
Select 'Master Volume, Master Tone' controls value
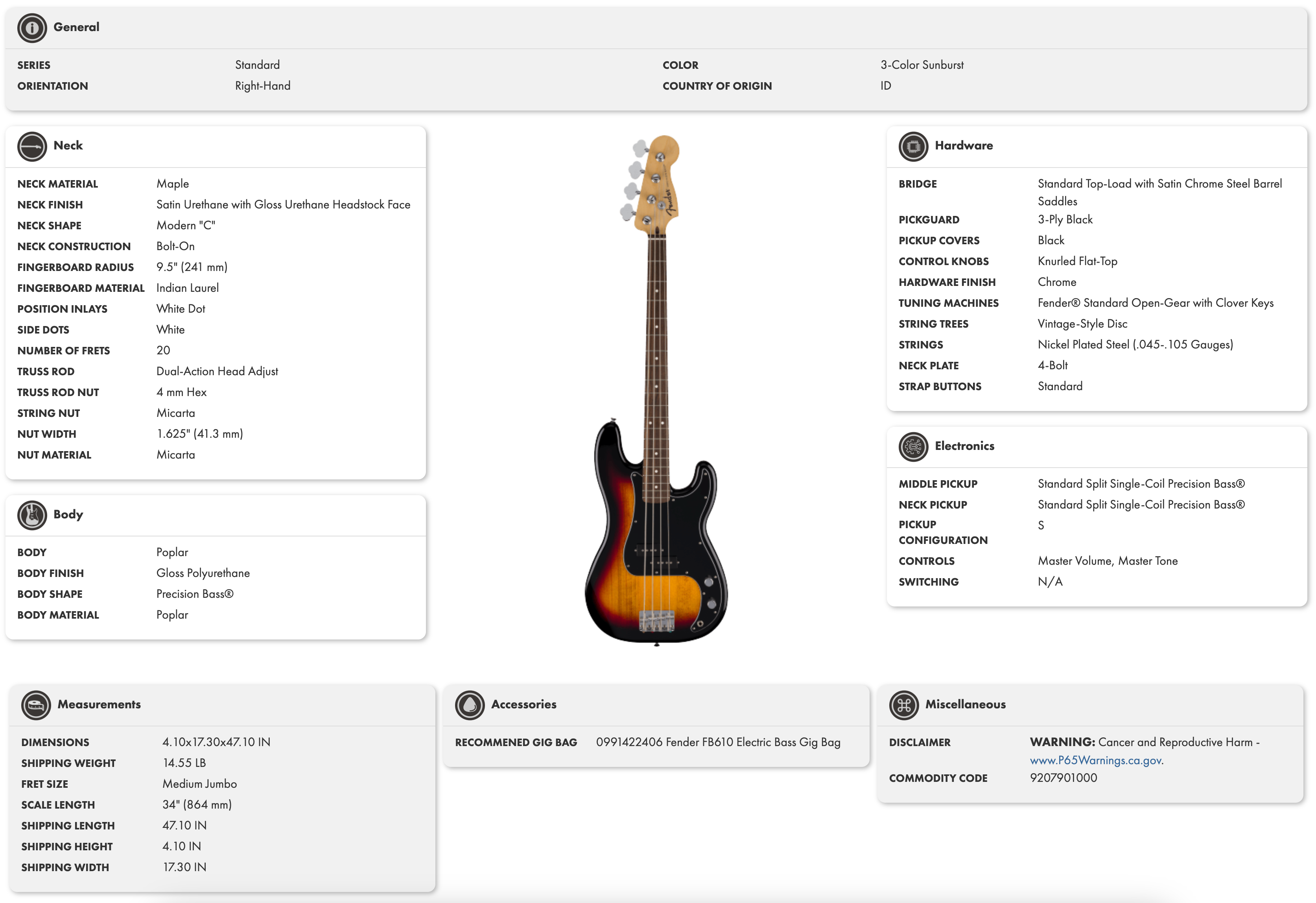coord(1108,560)
